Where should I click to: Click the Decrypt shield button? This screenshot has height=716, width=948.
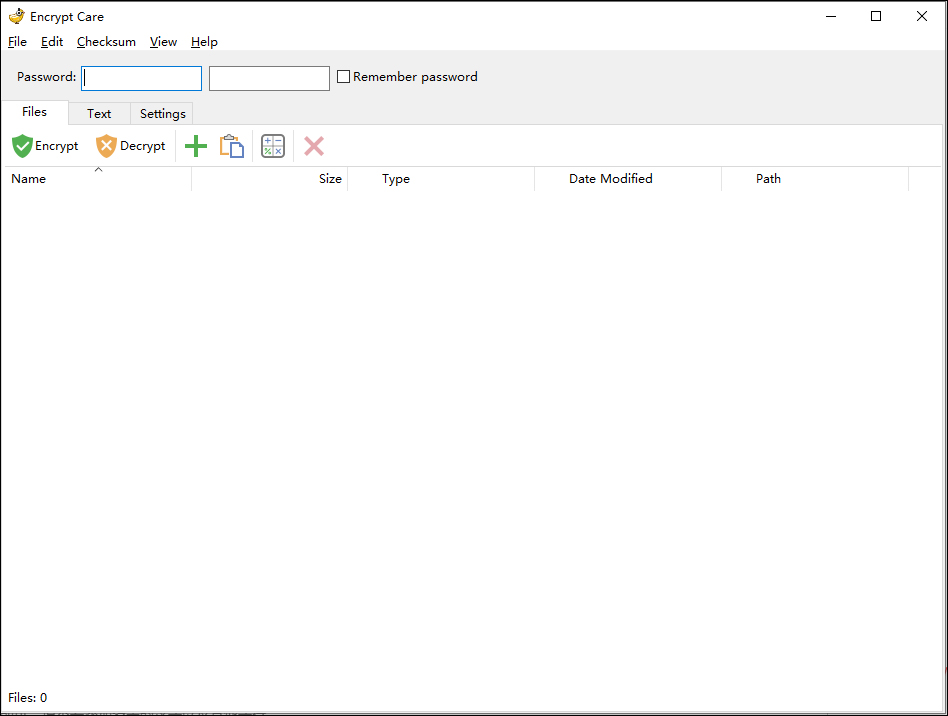(131, 146)
